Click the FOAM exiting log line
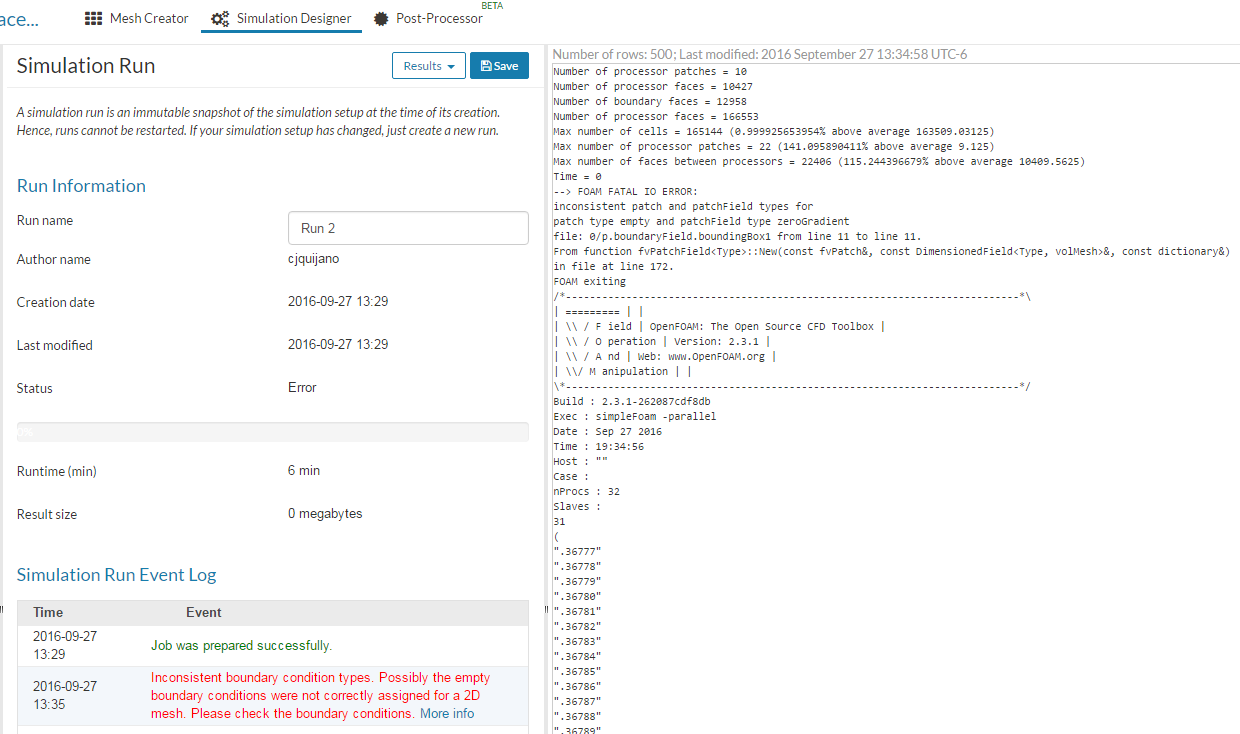The width and height of the screenshot is (1240, 734). coord(589,281)
